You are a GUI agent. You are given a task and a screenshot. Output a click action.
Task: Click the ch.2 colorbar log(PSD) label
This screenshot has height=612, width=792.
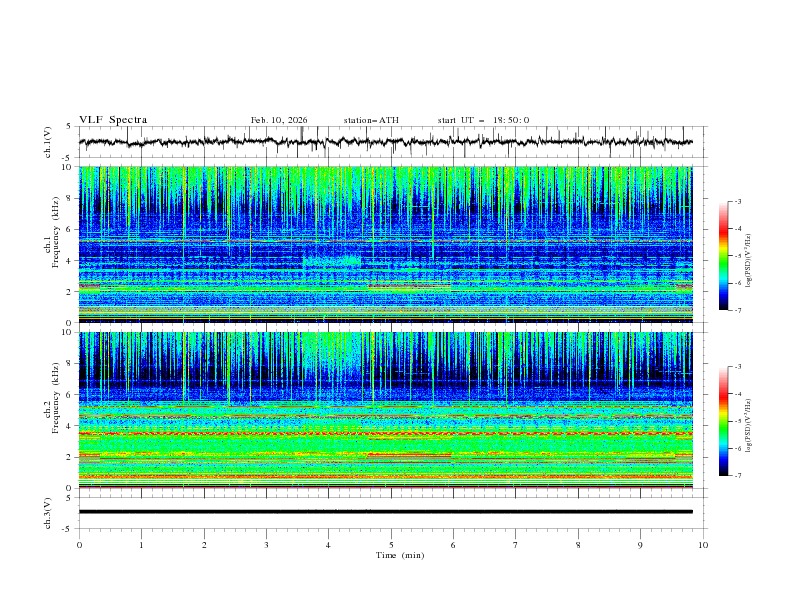[749, 426]
